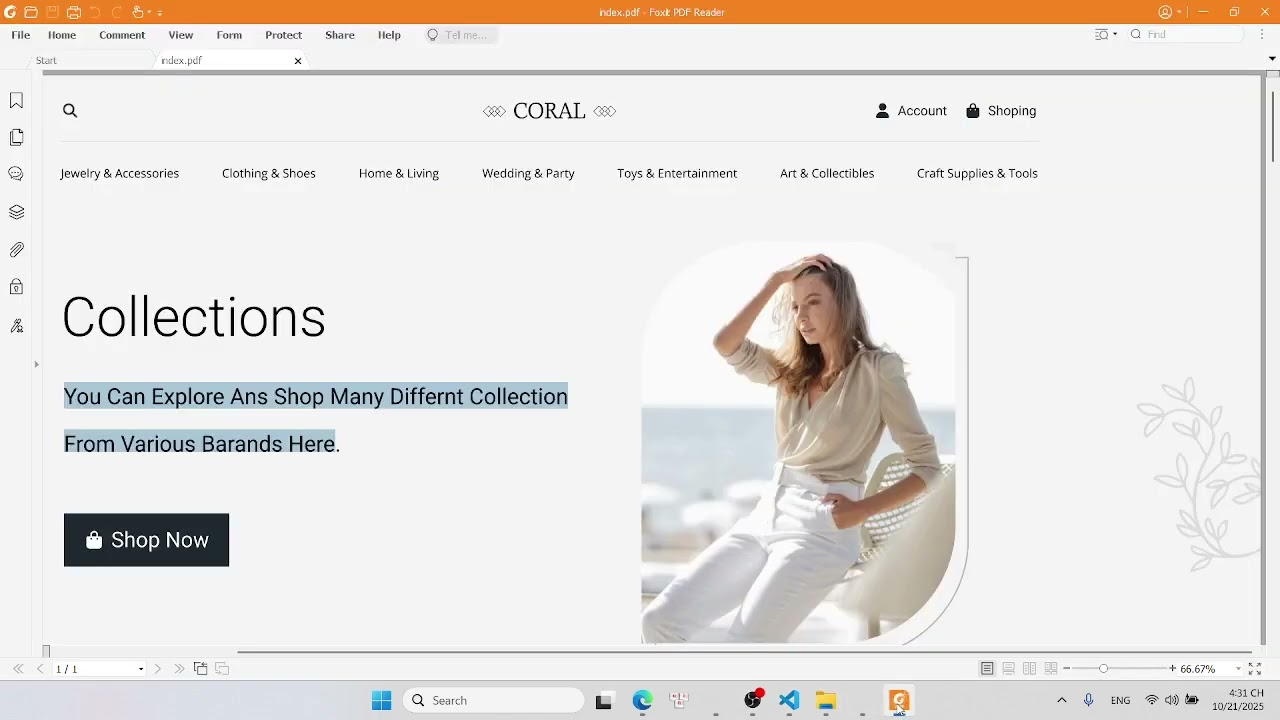1280x720 pixels.
Task: Click the Shoping bag link
Action: tap(1000, 111)
